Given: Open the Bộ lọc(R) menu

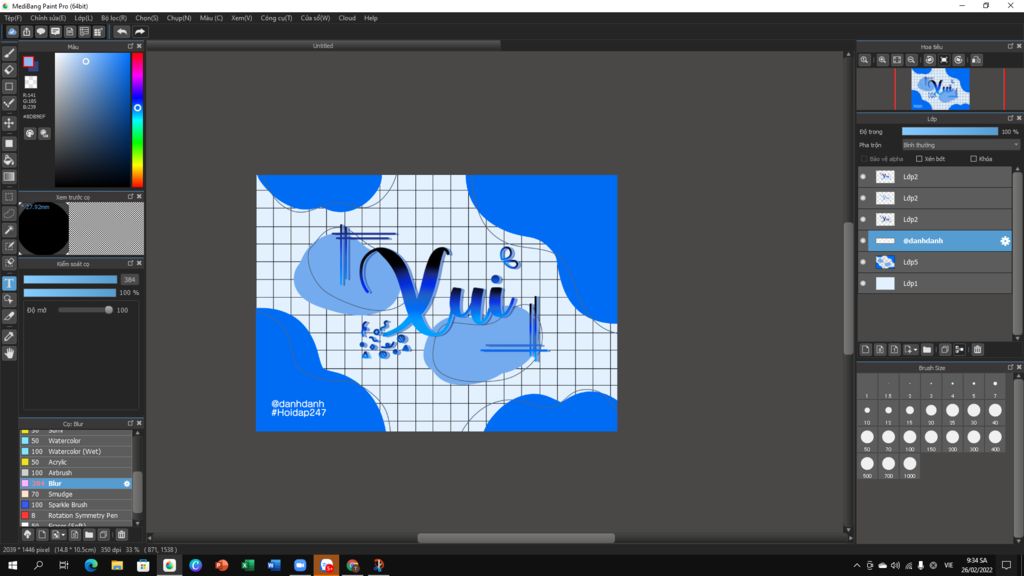Looking at the screenshot, I should click(114, 18).
